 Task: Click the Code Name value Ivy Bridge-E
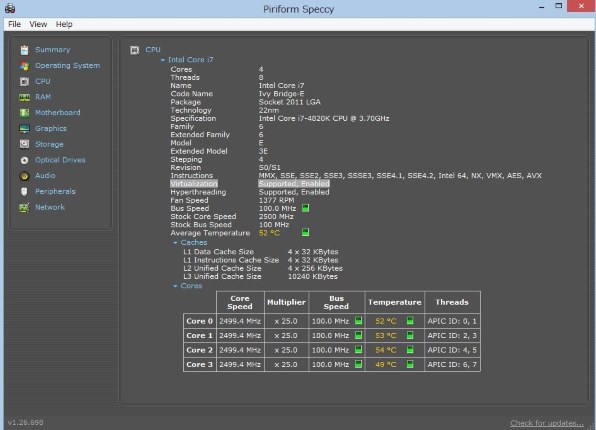(281, 94)
